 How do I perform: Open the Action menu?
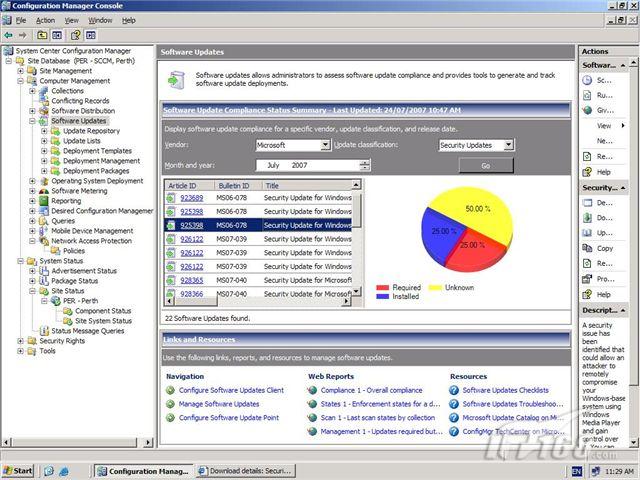(45, 20)
